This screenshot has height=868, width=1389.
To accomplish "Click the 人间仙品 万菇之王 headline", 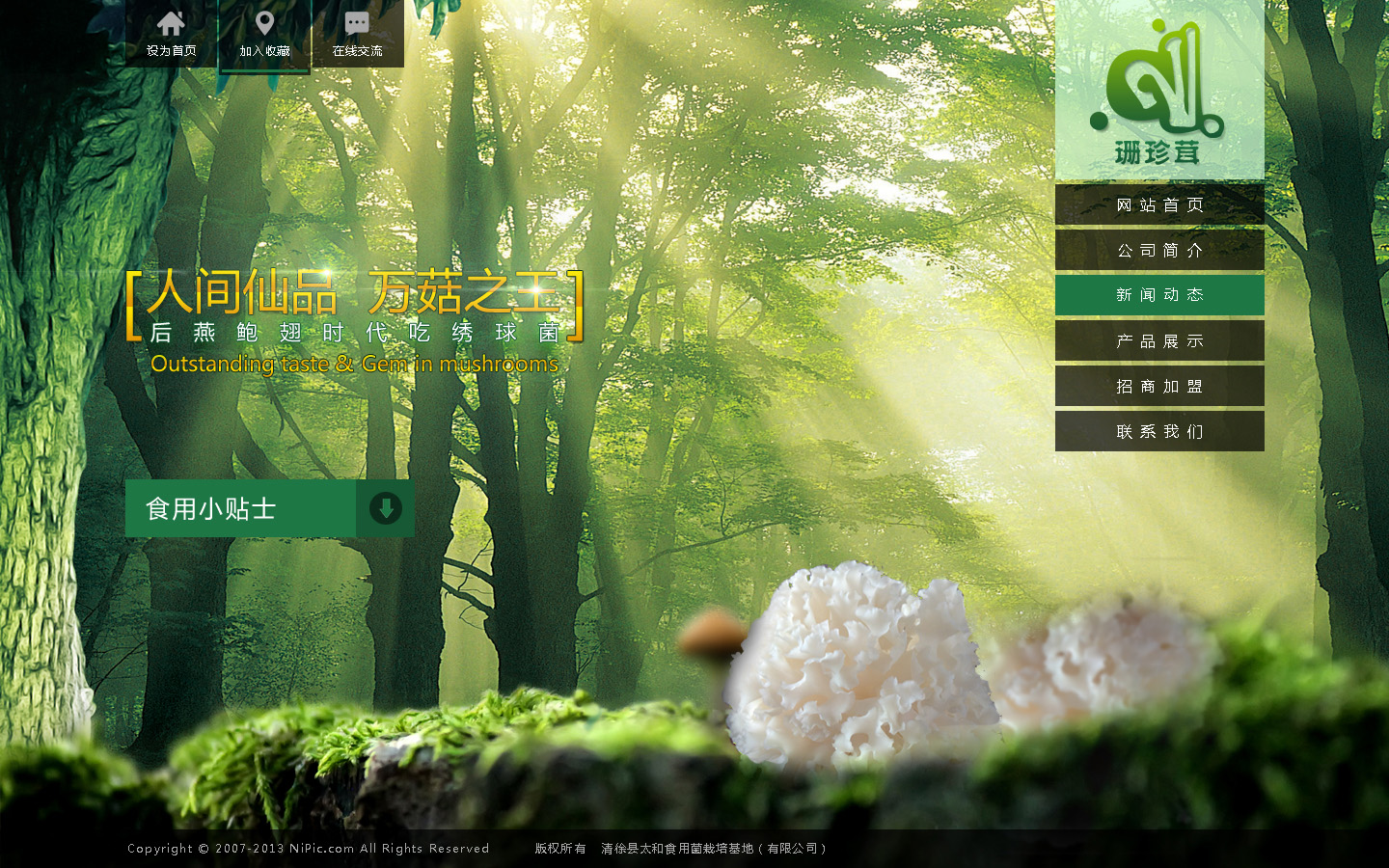I will coord(355,292).
